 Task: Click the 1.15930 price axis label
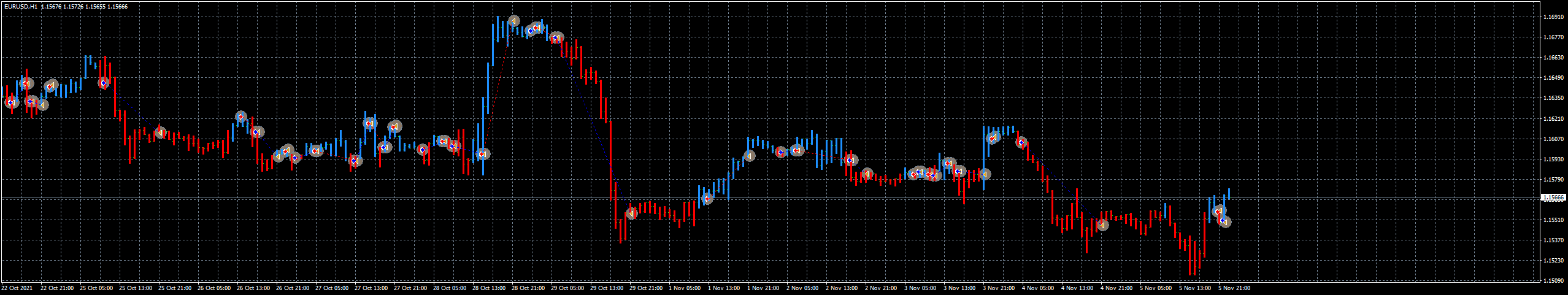[x=1552, y=159]
